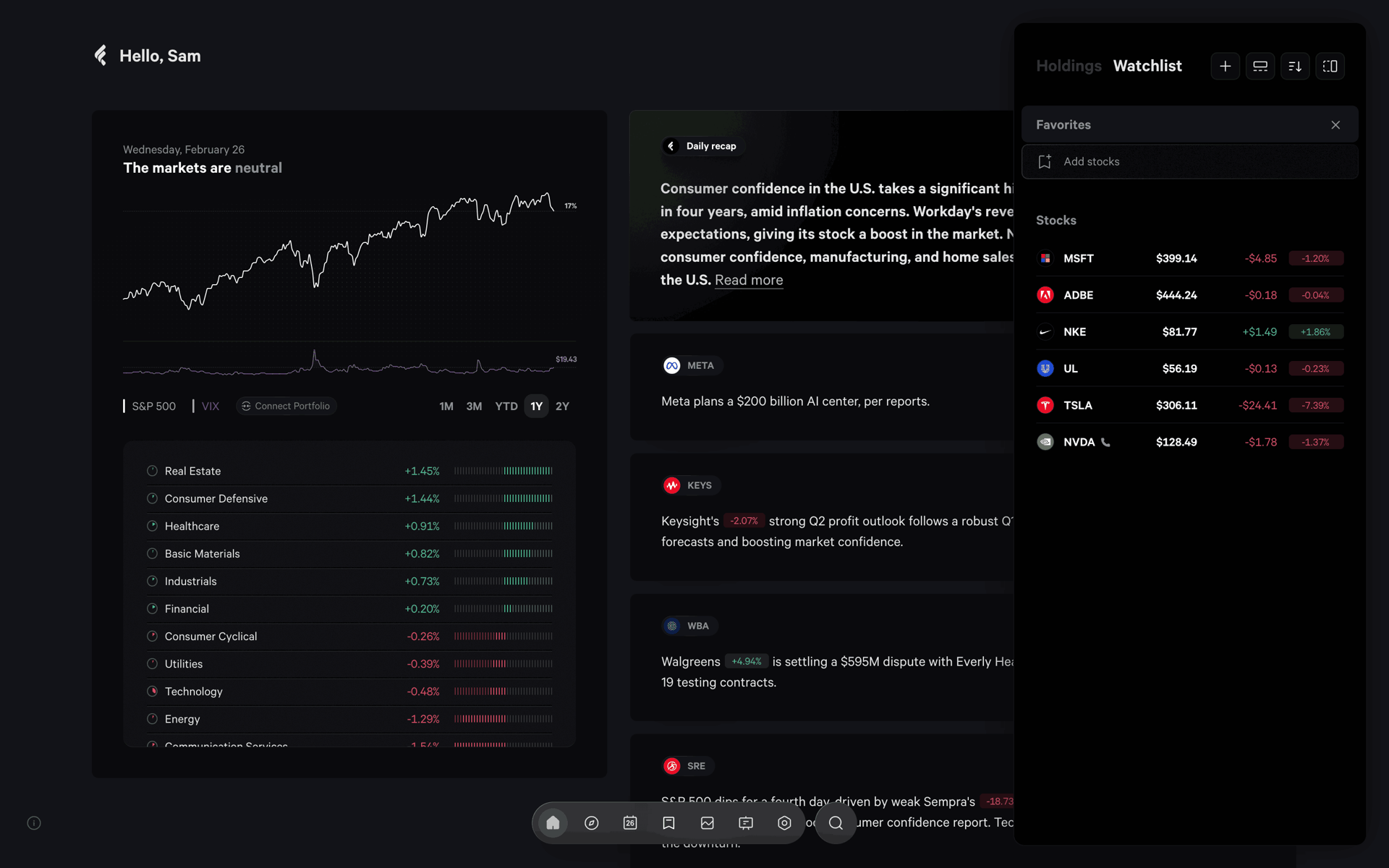Click the app logo beside Hello, Sam
The height and width of the screenshot is (868, 1389).
tap(101, 55)
